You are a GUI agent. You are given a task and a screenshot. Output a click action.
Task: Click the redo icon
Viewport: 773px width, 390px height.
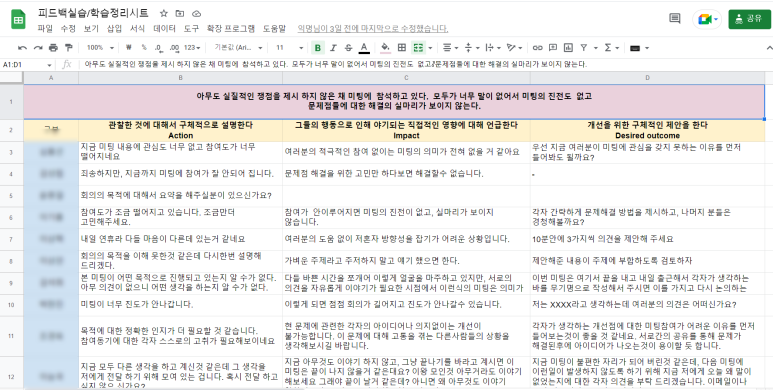click(x=38, y=48)
